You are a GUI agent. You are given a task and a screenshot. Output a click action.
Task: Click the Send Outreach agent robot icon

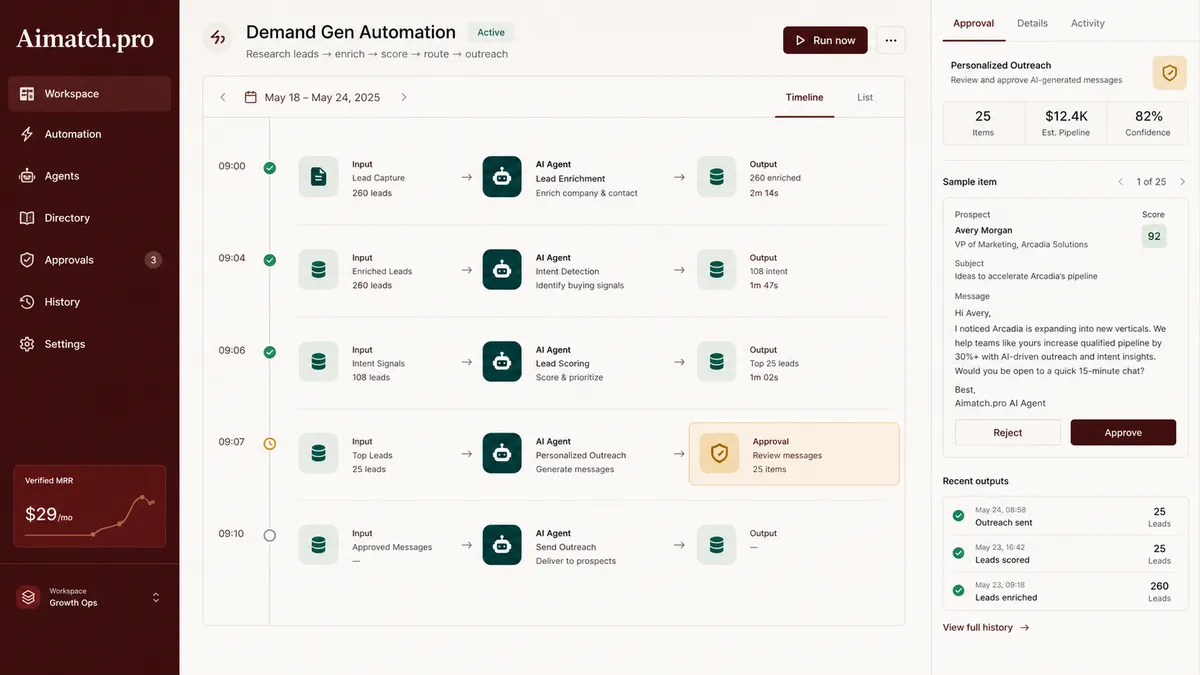[502, 545]
